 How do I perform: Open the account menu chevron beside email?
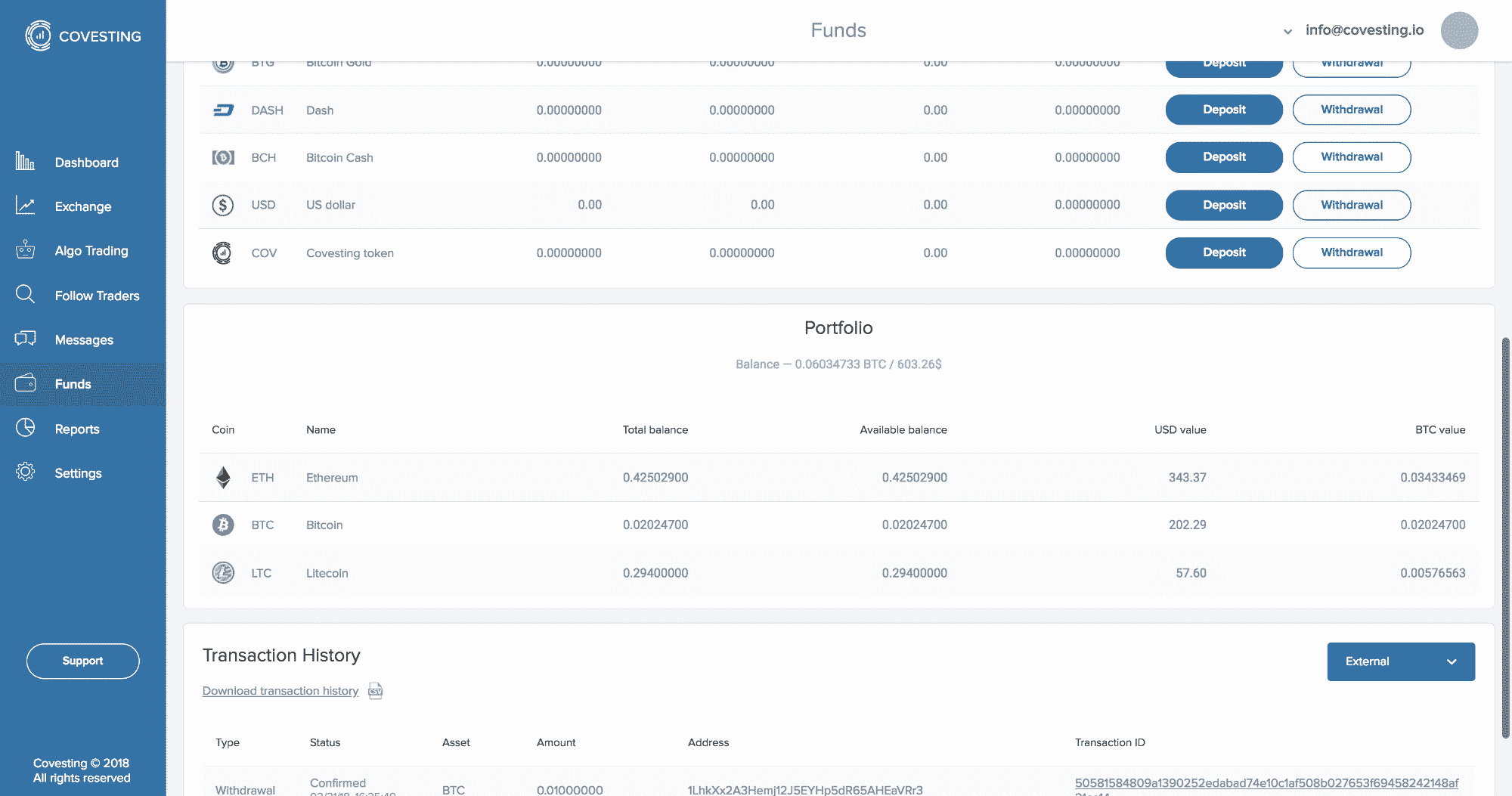click(x=1287, y=32)
